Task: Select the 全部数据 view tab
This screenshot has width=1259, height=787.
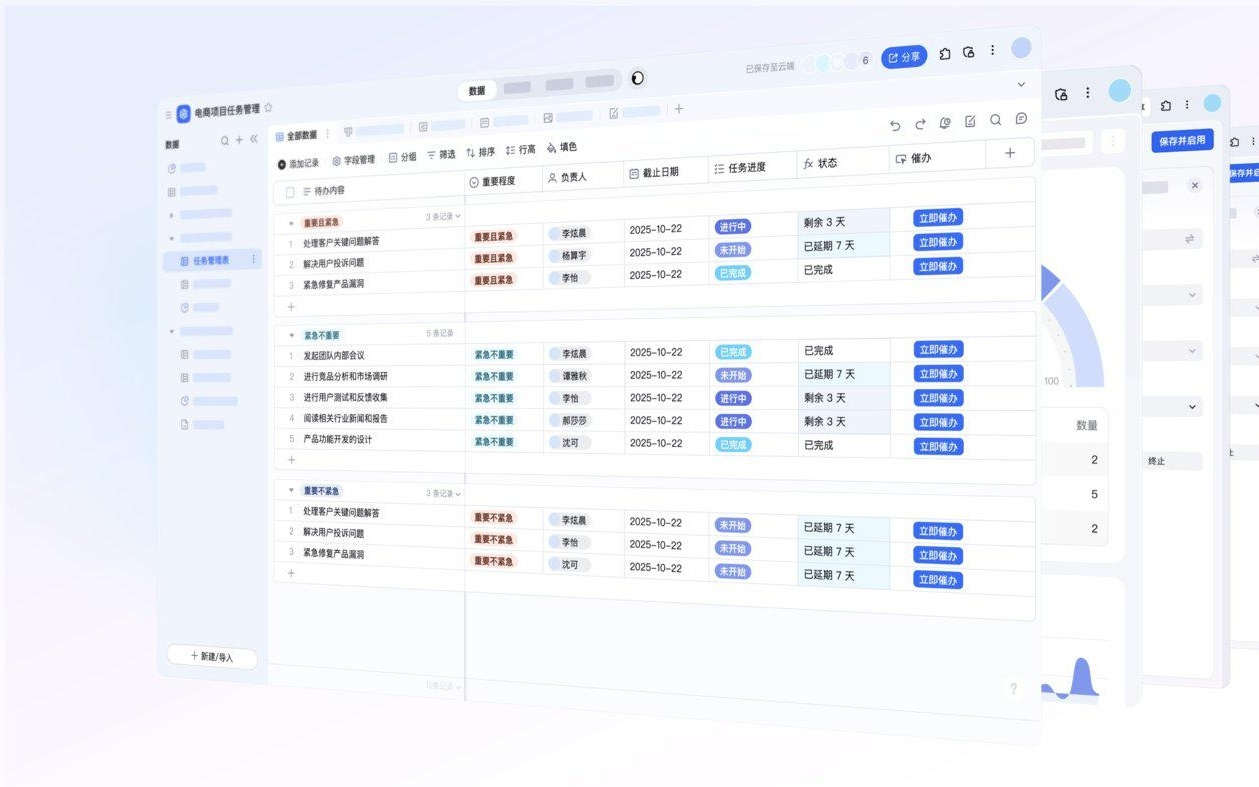Action: coord(300,133)
